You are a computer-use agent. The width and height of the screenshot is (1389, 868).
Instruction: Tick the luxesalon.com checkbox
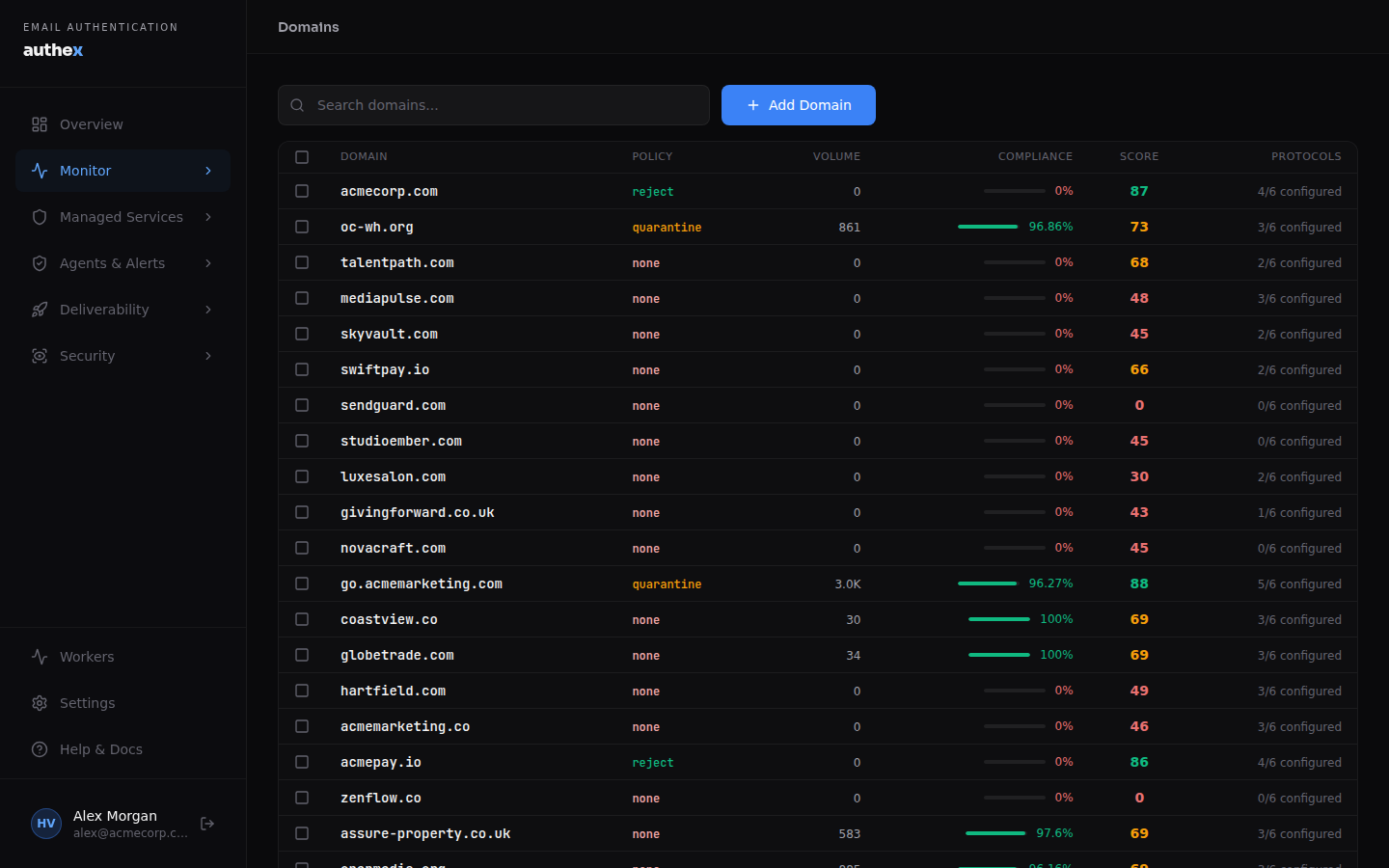tap(302, 476)
